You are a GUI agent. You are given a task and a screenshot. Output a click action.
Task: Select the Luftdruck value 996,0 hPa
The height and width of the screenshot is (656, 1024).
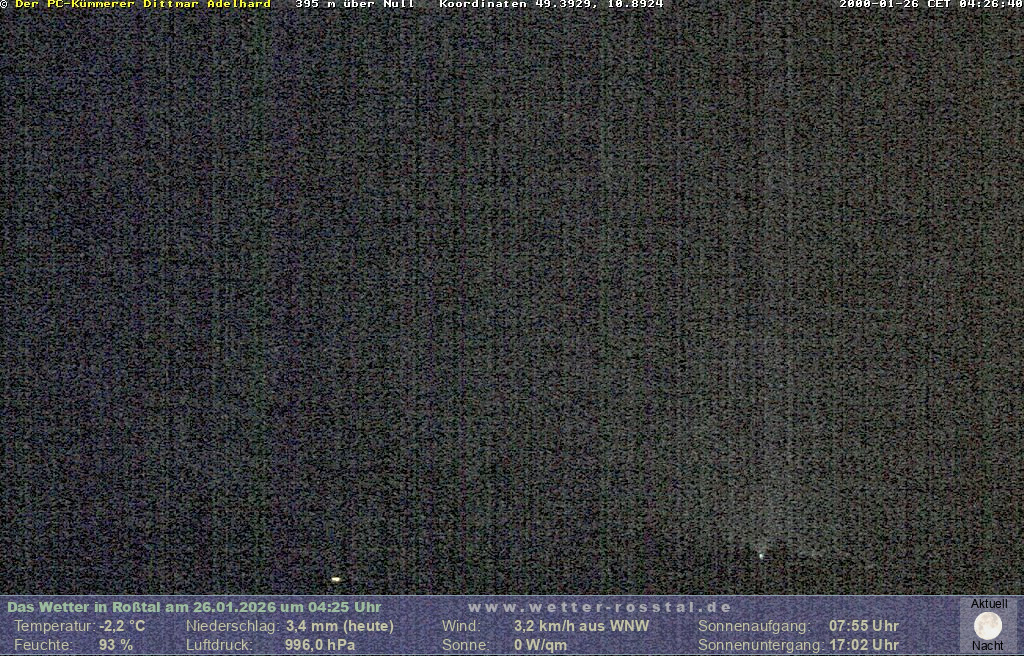click(320, 645)
